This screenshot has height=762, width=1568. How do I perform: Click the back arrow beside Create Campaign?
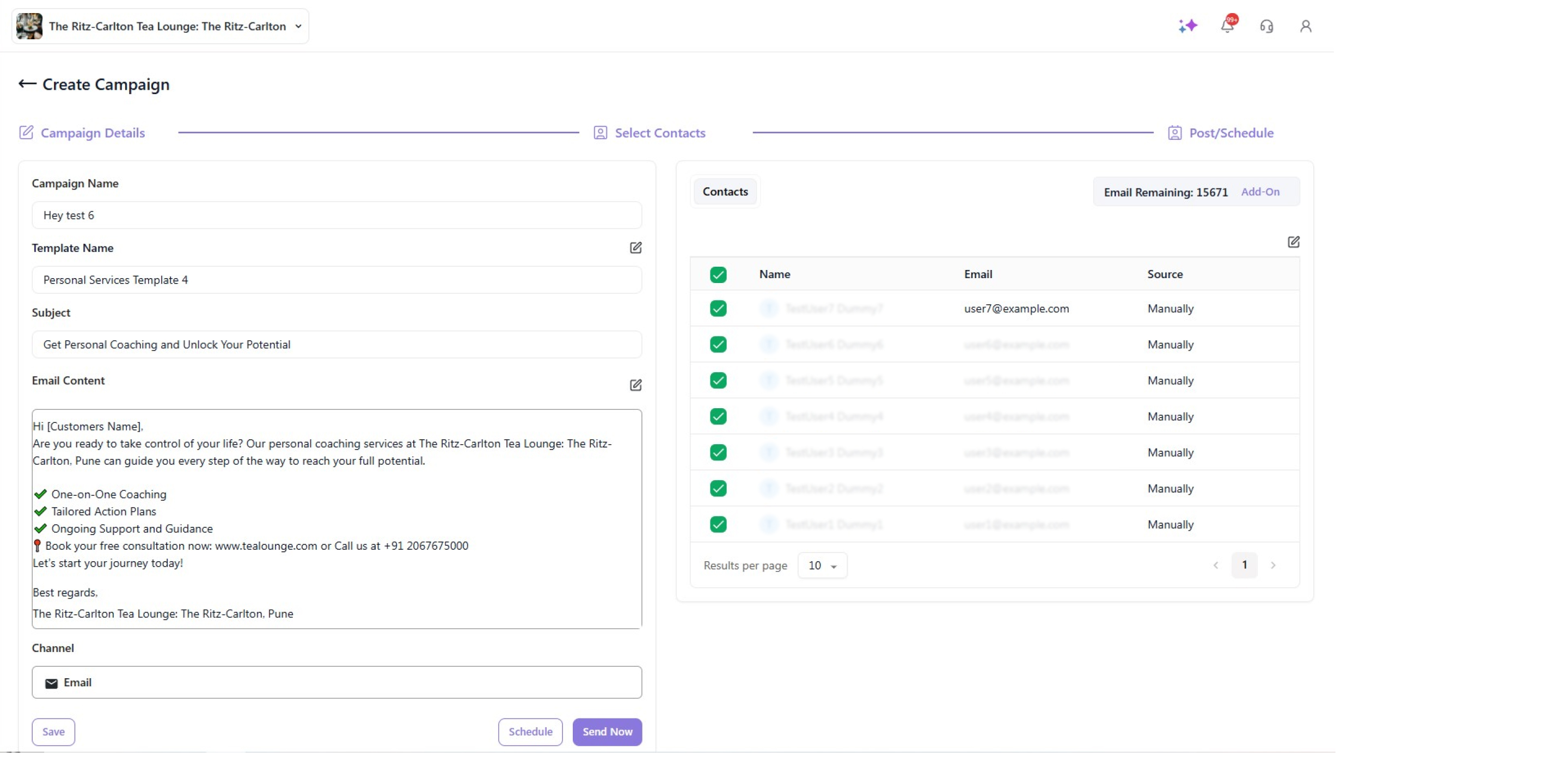27,84
